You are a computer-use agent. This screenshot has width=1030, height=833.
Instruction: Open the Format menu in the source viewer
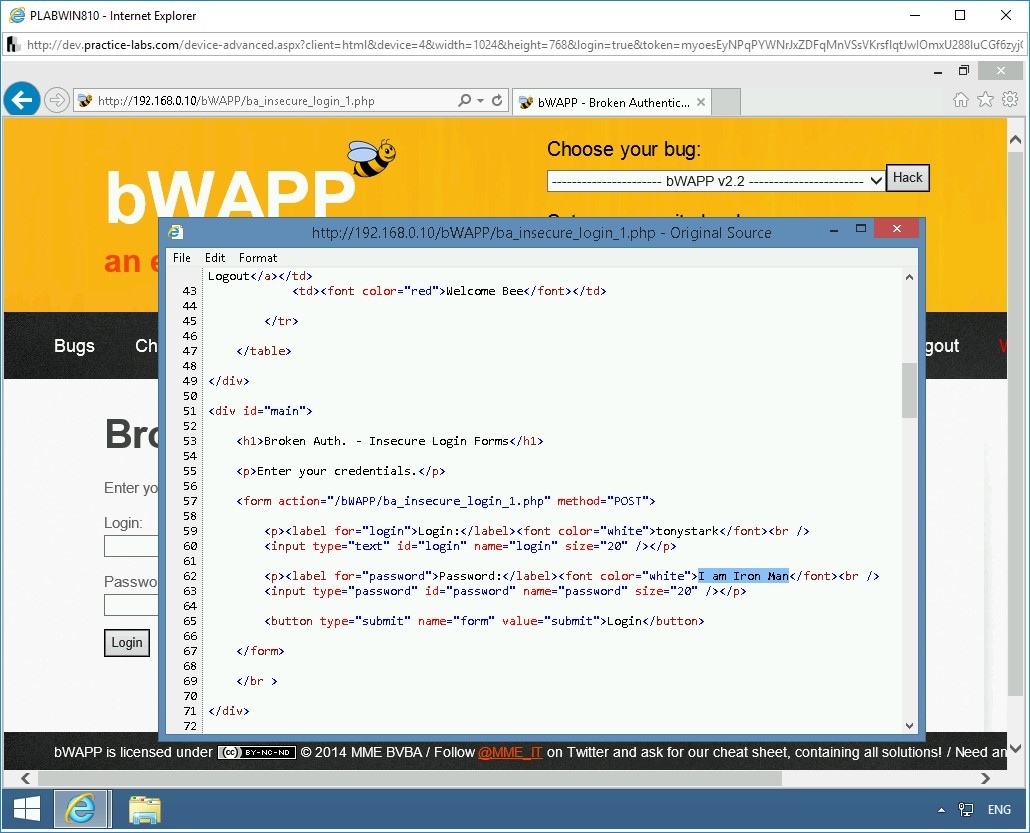[258, 257]
